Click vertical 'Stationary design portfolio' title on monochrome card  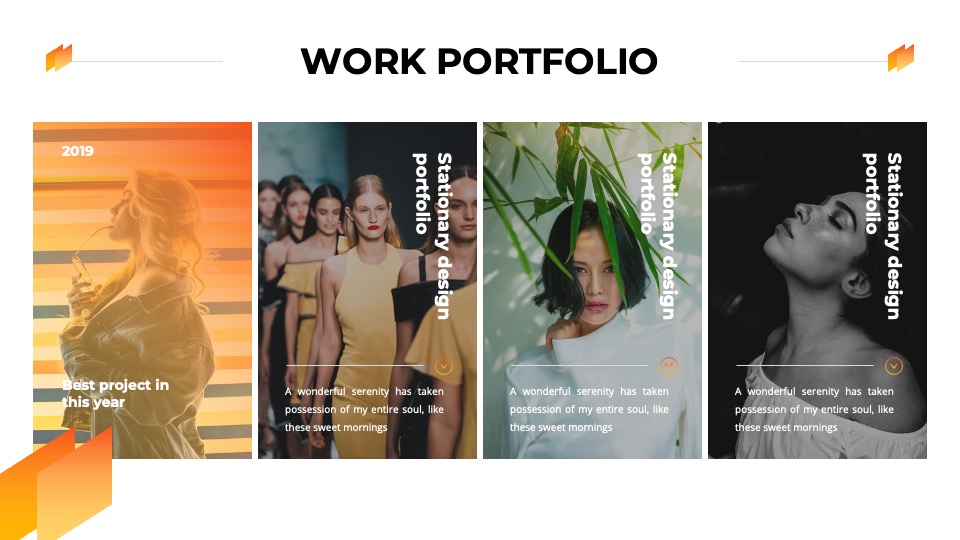882,236
